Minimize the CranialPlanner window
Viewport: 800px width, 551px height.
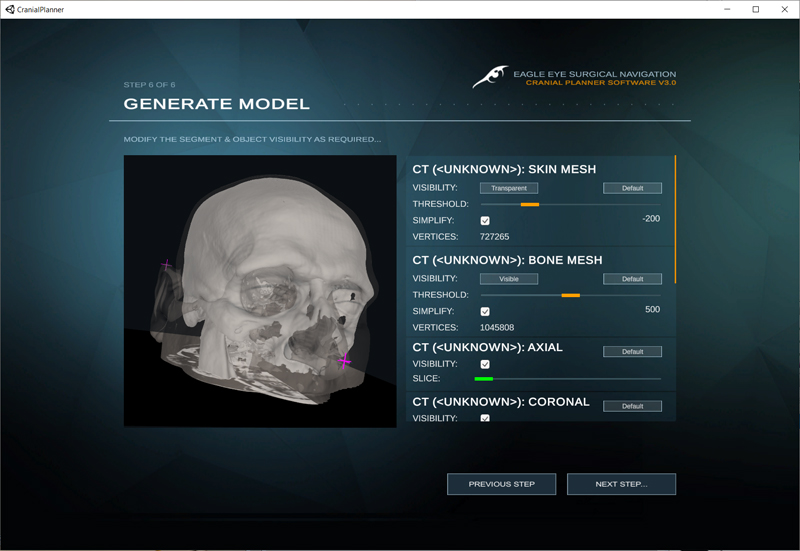click(x=727, y=9)
